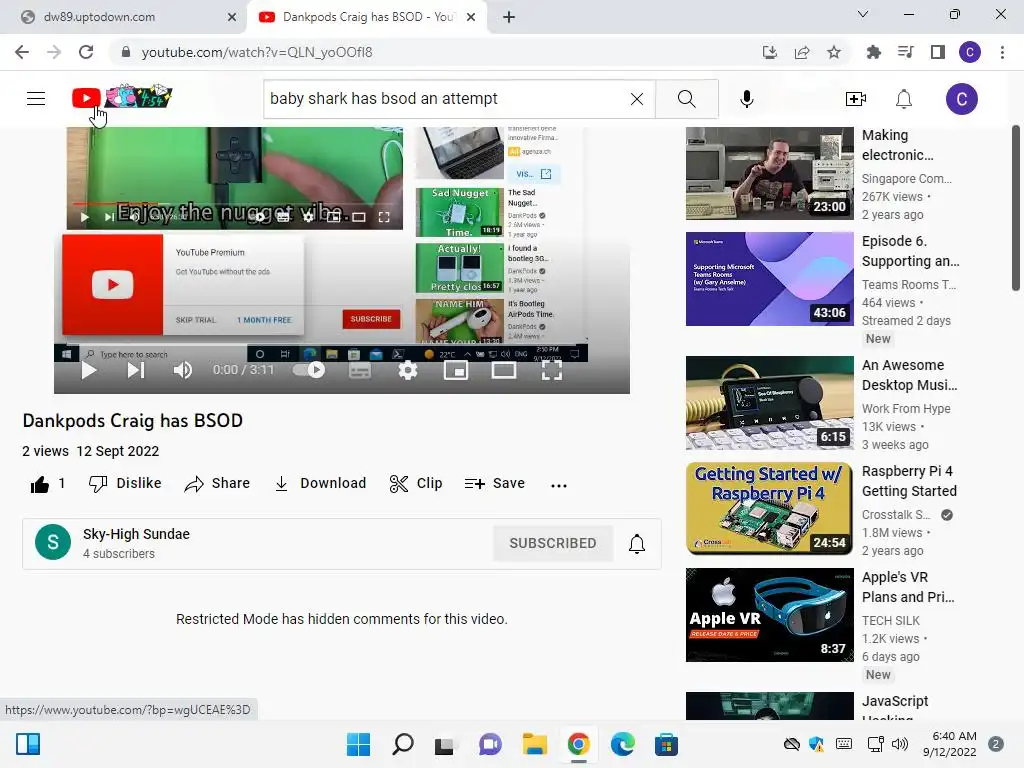
Task: Close the dw89.uptodown.com tab
Action: (232, 17)
